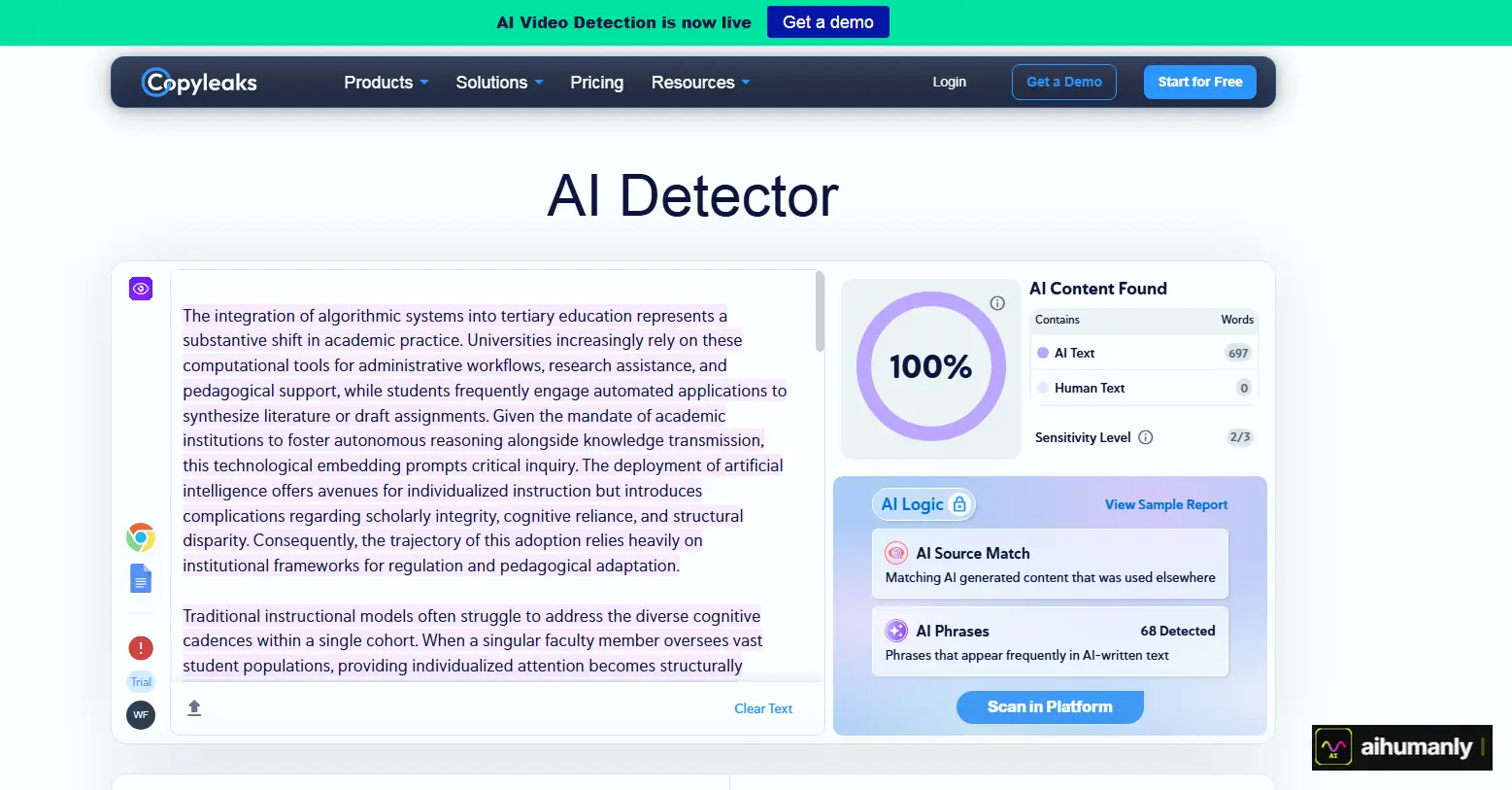Click the Get a Demo outlined button

coord(1064,82)
